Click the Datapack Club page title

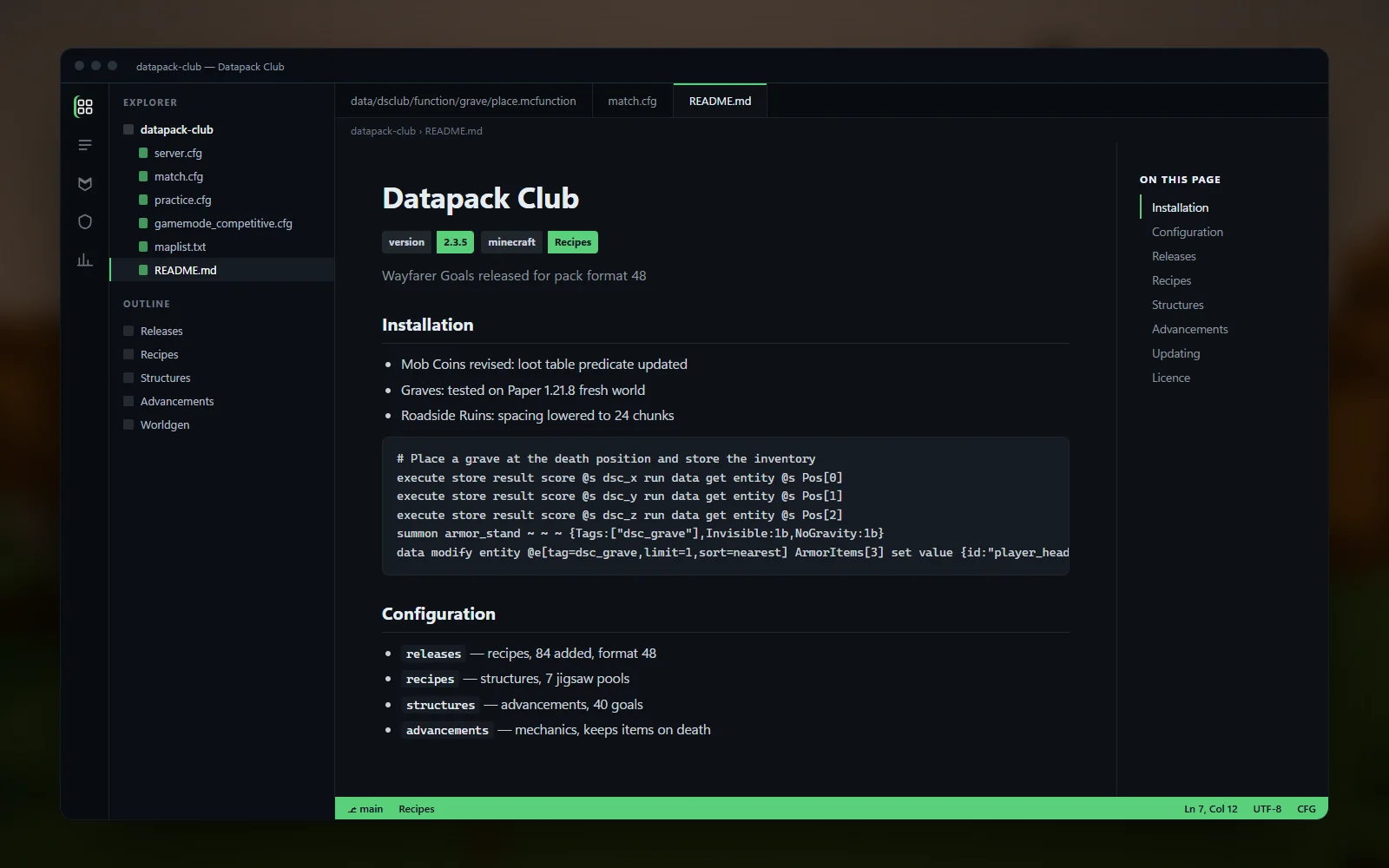480,198
